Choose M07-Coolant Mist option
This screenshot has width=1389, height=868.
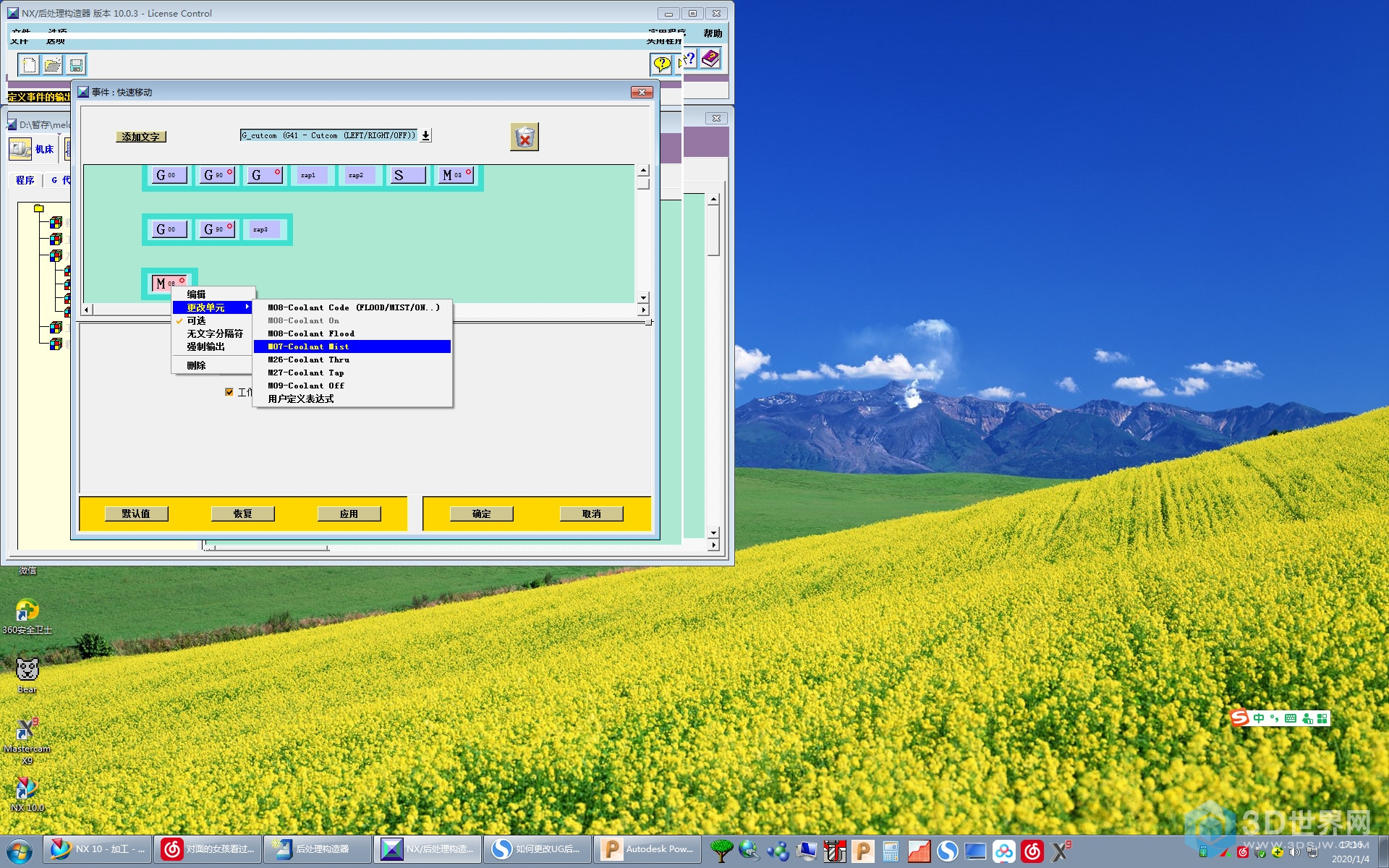pyautogui.click(x=353, y=346)
